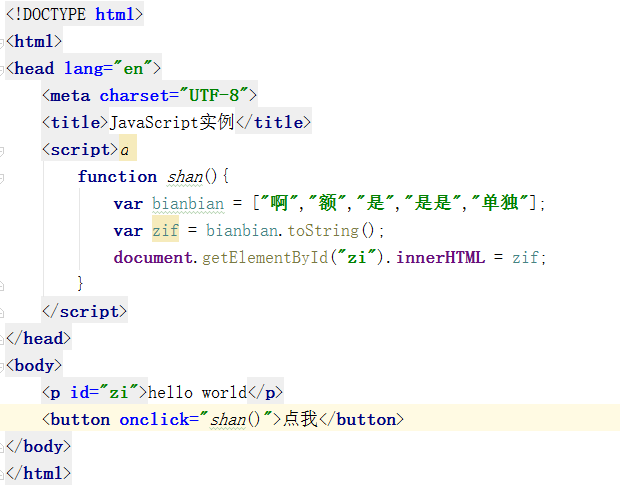Click the onclick attribute name

click(x=154, y=420)
